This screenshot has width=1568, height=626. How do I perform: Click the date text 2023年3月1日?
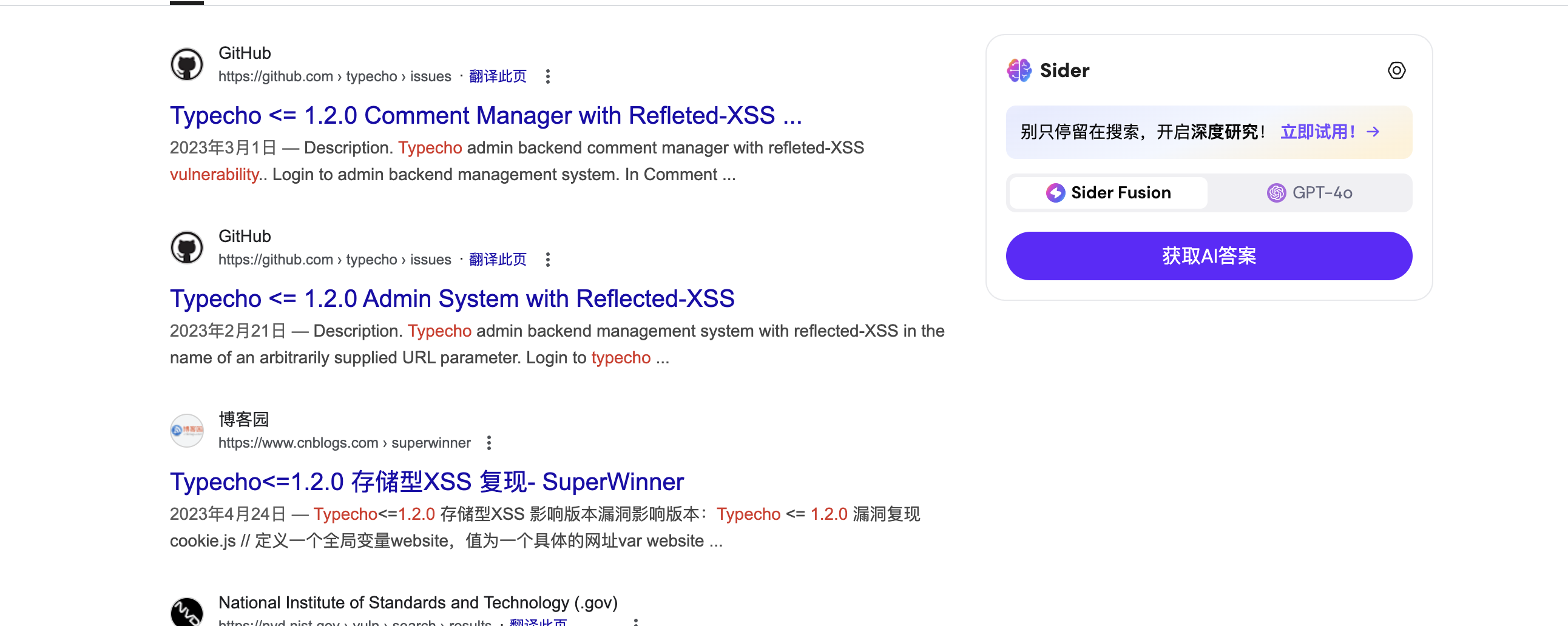[223, 148]
